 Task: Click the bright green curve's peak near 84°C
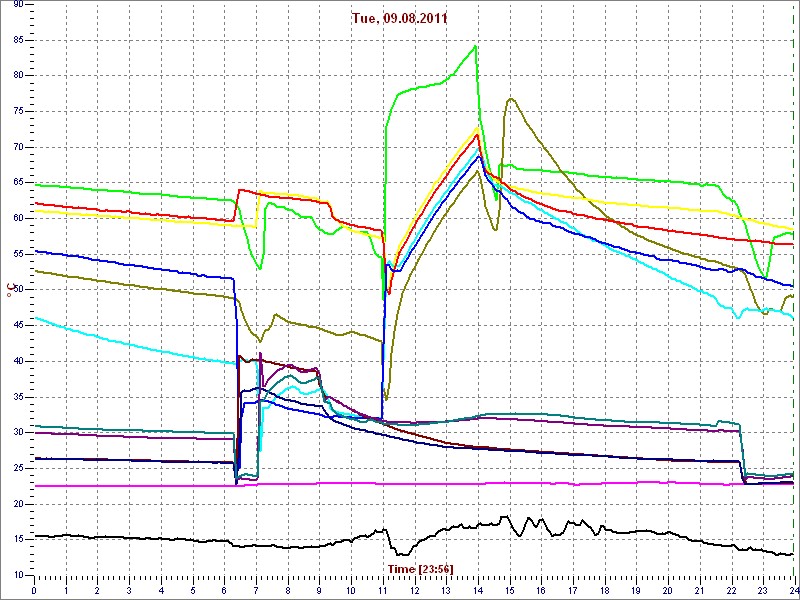pyautogui.click(x=476, y=46)
